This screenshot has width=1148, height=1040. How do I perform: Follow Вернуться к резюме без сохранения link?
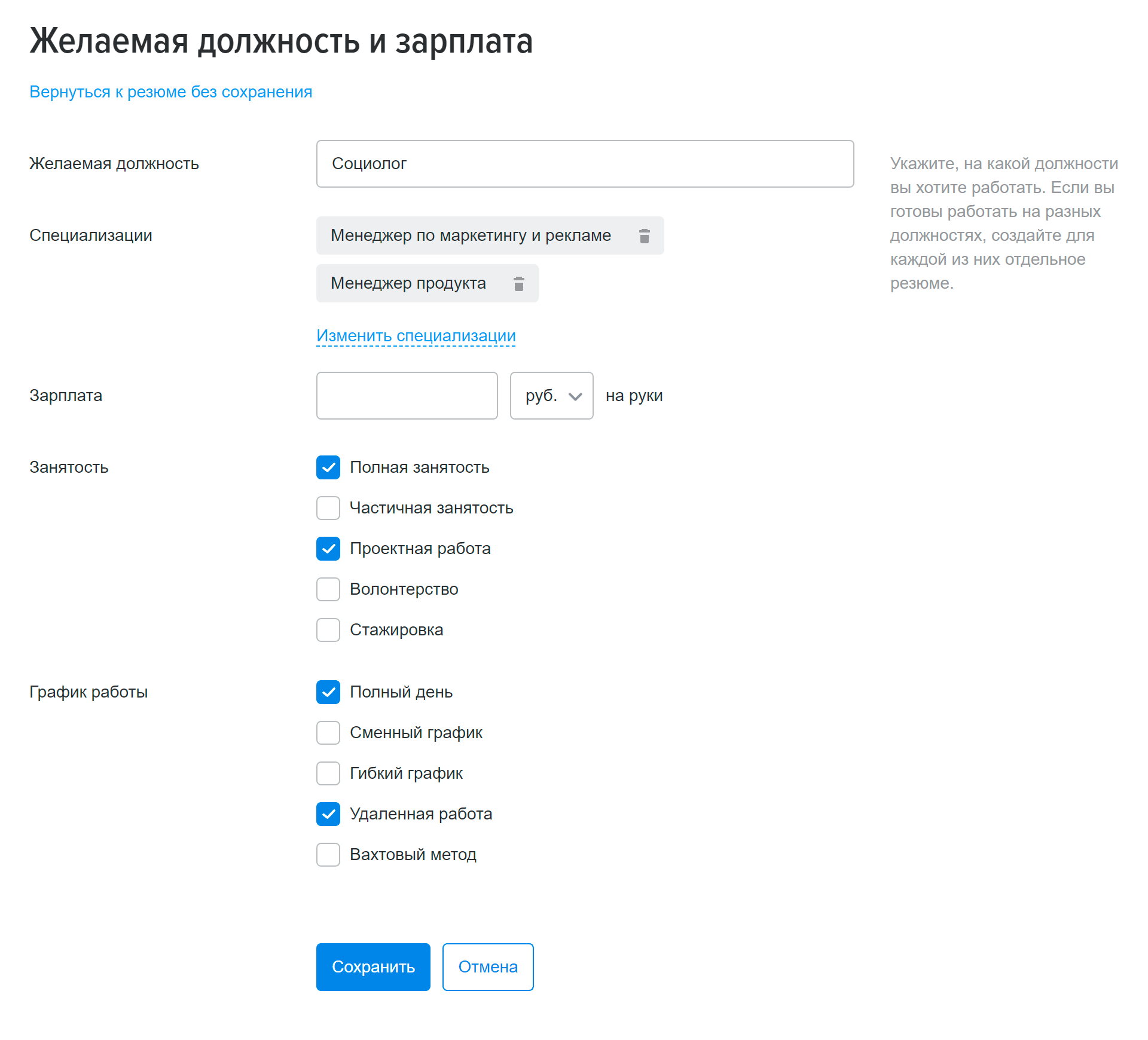pyautogui.click(x=171, y=92)
